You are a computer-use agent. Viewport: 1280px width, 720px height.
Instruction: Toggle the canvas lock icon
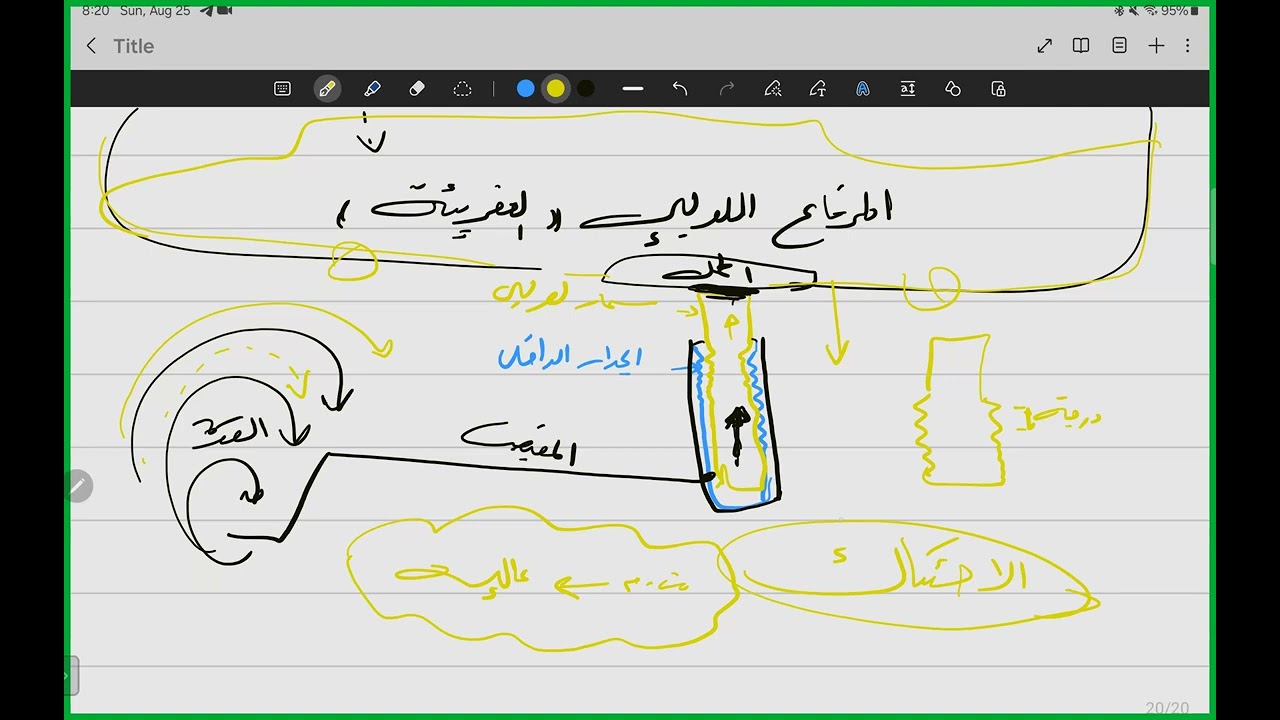coord(998,89)
